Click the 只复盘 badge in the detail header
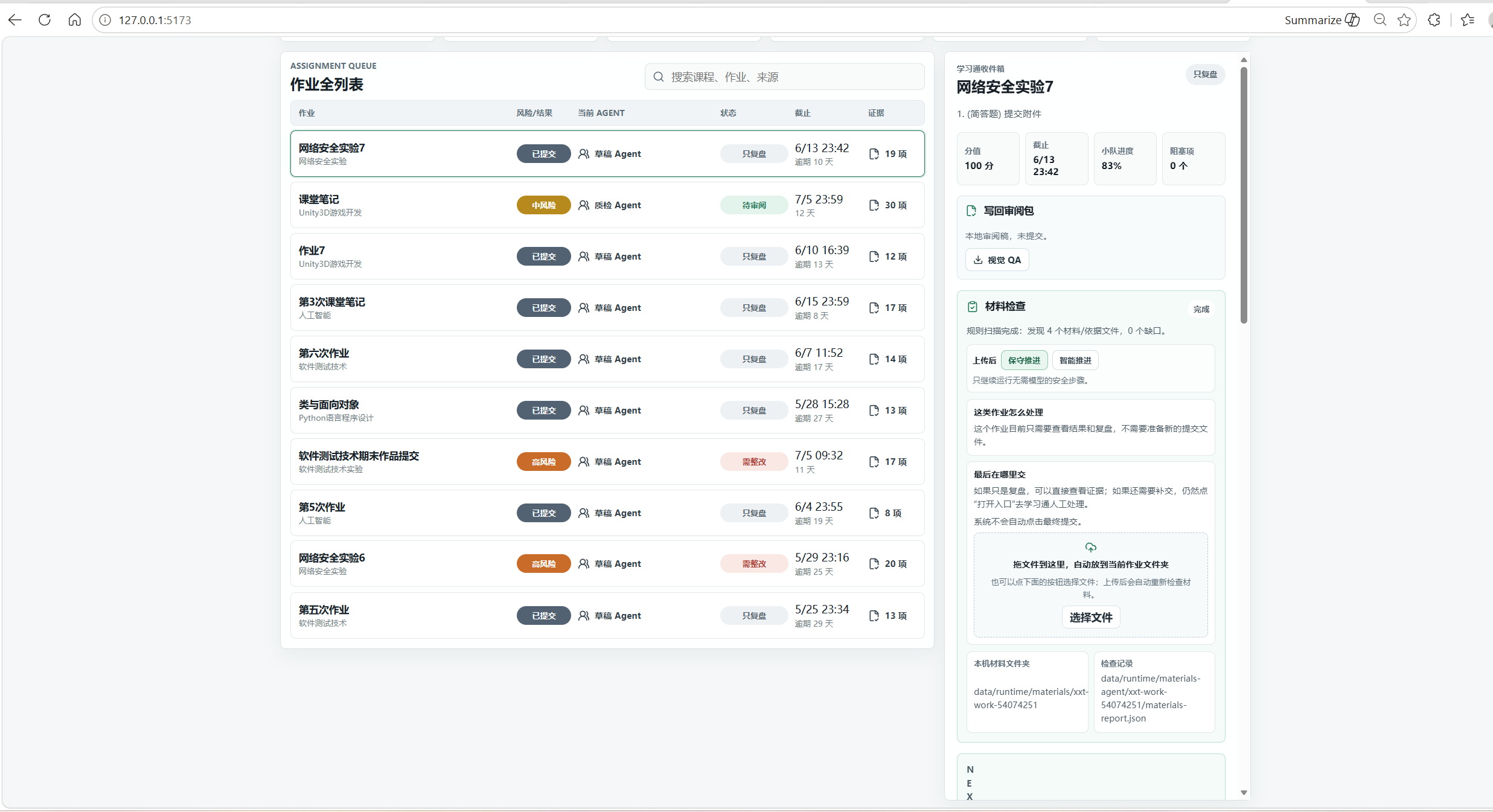Screen dimensions: 1493x812 pyautogui.click(x=1205, y=74)
